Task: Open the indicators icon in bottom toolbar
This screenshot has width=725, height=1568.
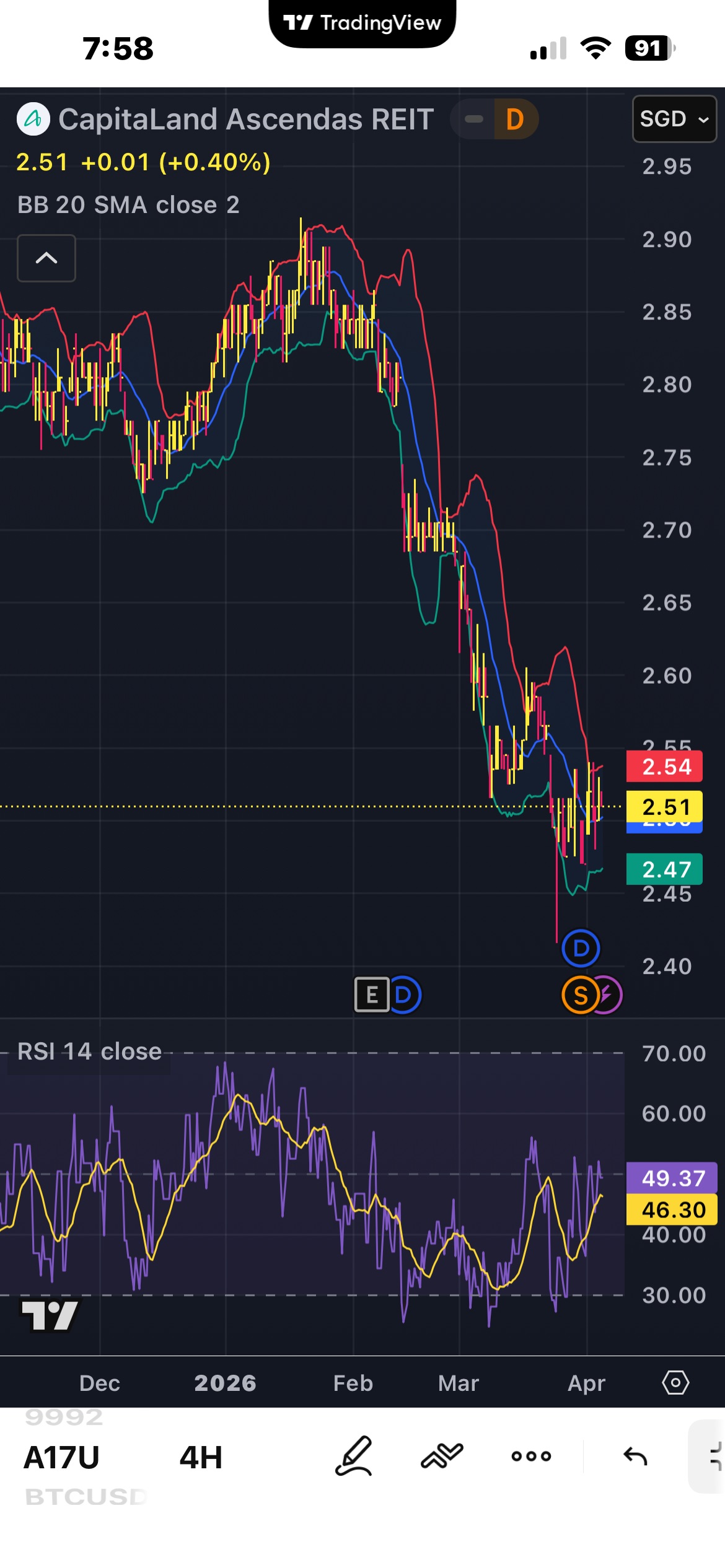Action: [442, 1456]
